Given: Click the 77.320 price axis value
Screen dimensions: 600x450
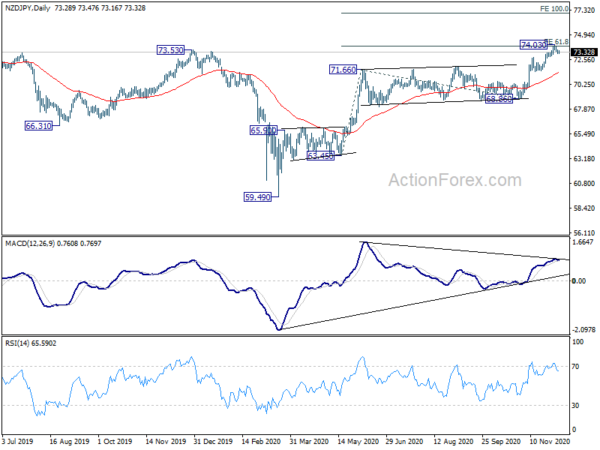Looking at the screenshot, I should [584, 10].
